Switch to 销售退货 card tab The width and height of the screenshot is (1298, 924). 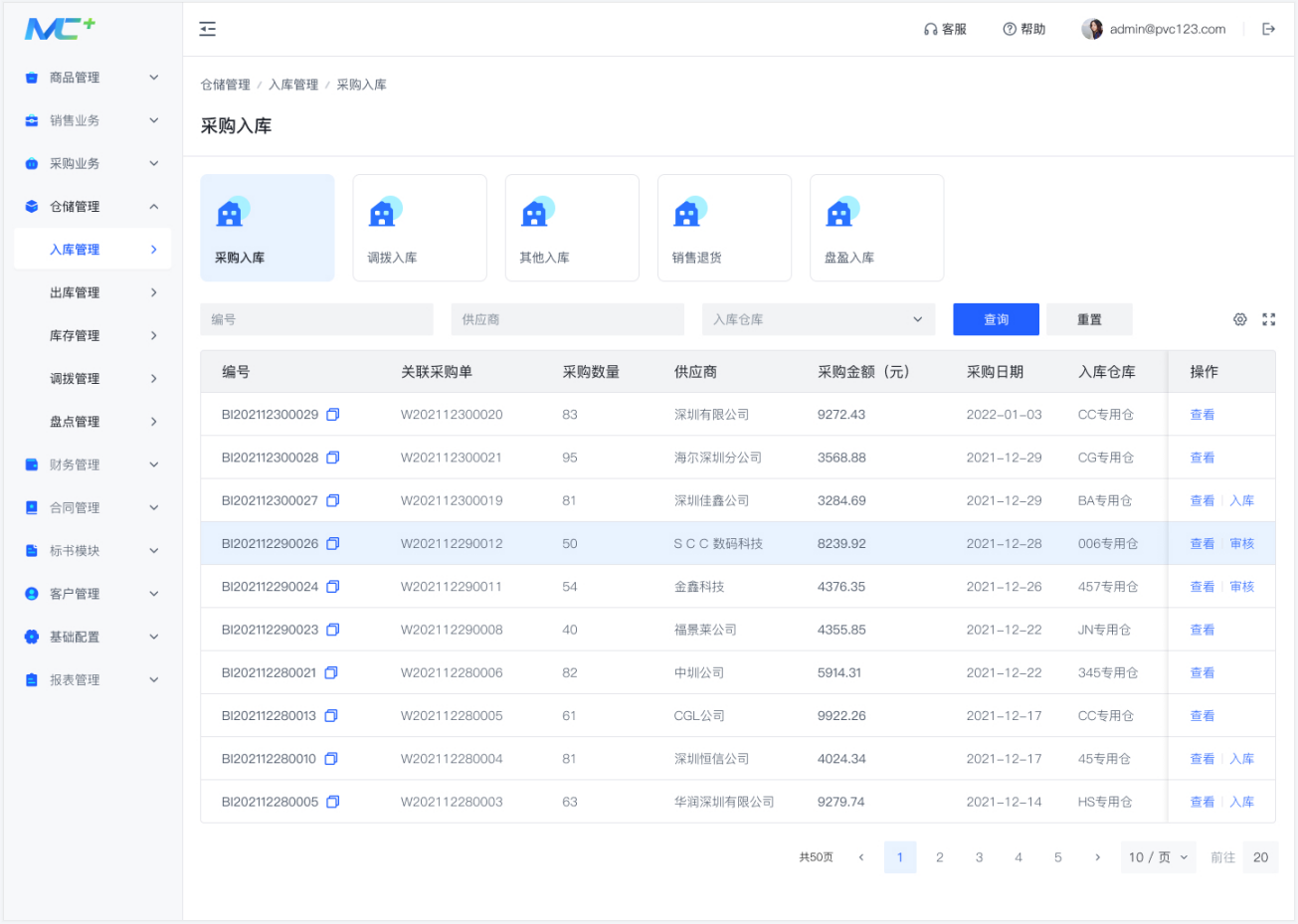tap(724, 228)
